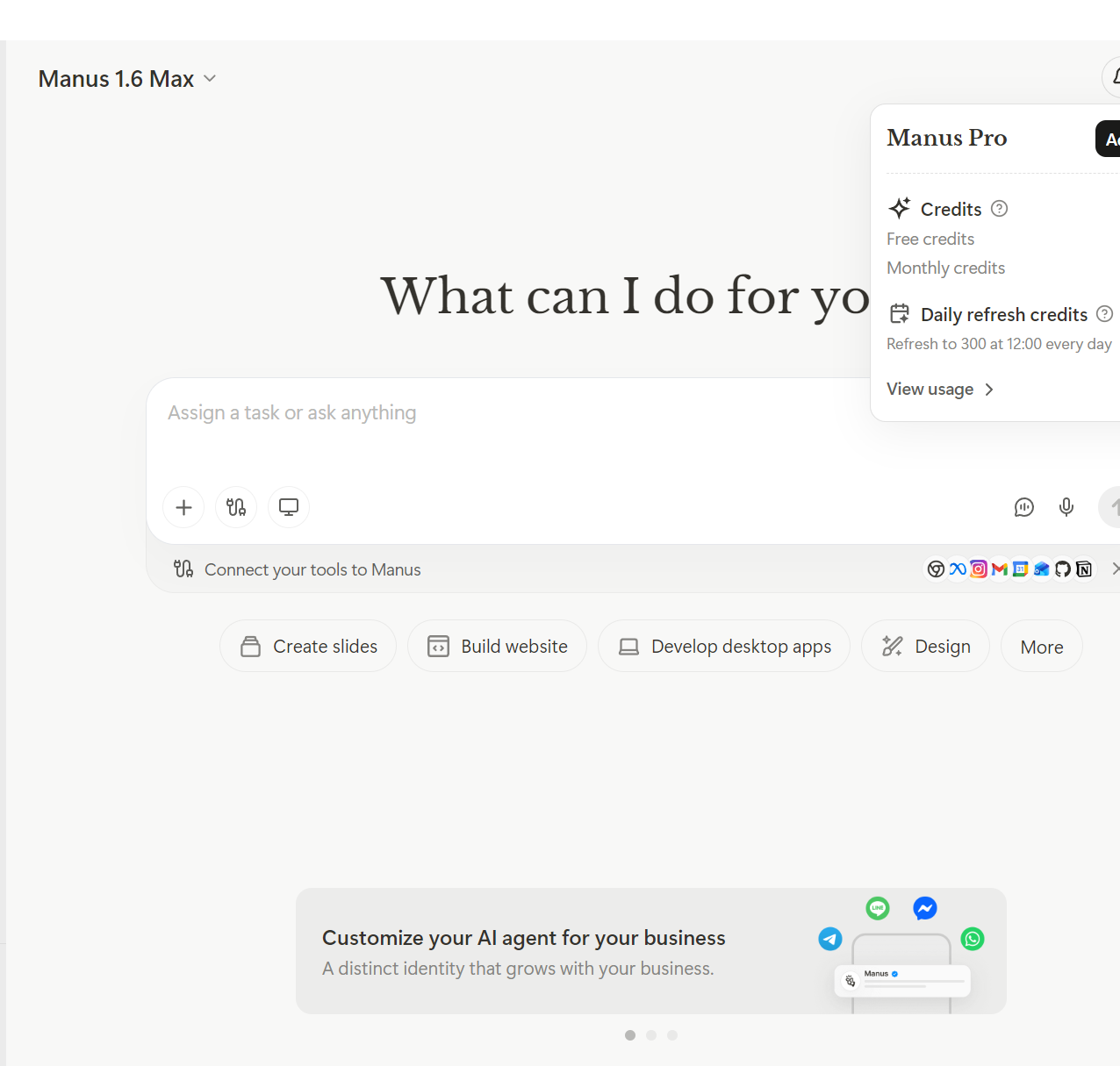
Task: Go to the second banner carousel dot
Action: (x=651, y=1035)
